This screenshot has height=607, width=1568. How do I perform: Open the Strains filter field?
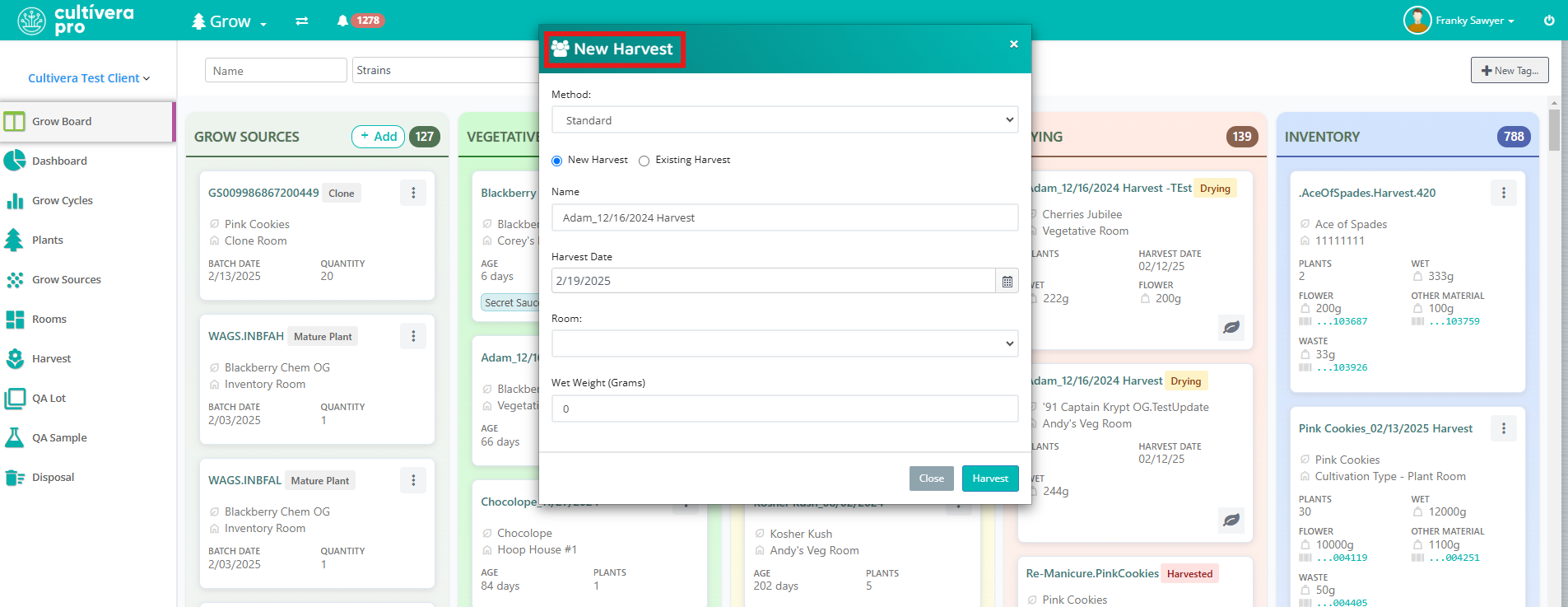(445, 70)
